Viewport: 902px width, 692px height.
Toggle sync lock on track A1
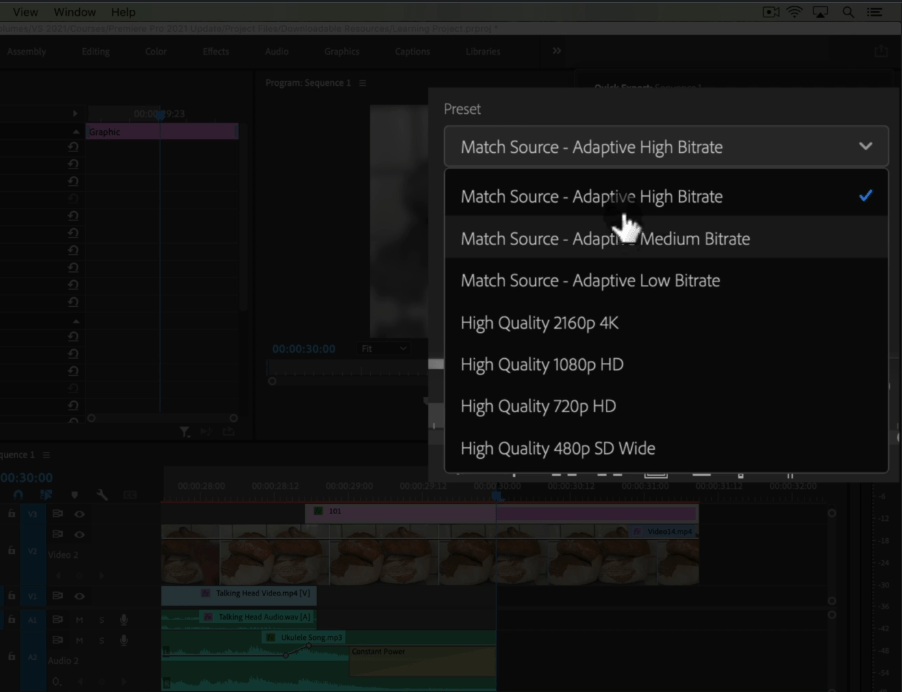pyautogui.click(x=58, y=620)
